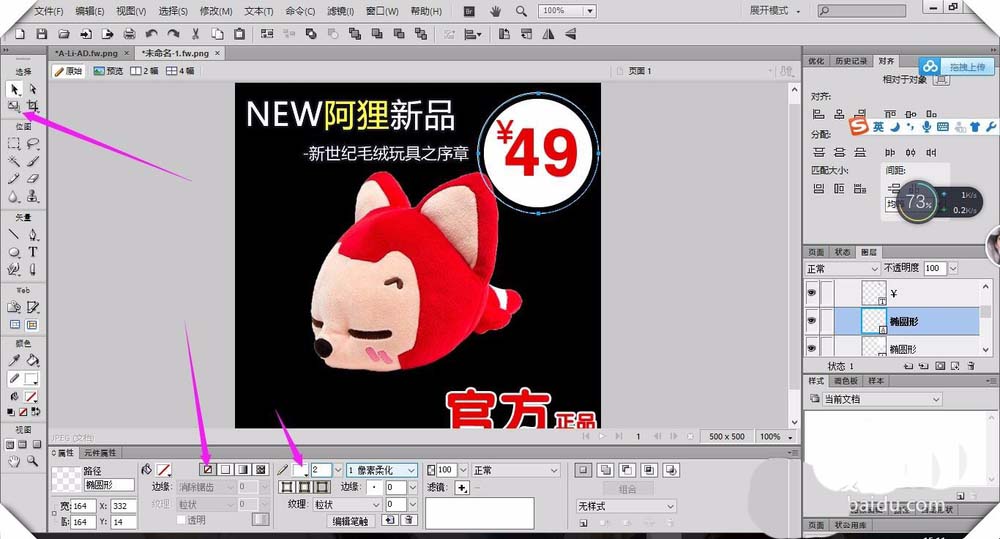Switch to the 历史记录 panel tab
The image size is (1000, 539).
click(851, 61)
